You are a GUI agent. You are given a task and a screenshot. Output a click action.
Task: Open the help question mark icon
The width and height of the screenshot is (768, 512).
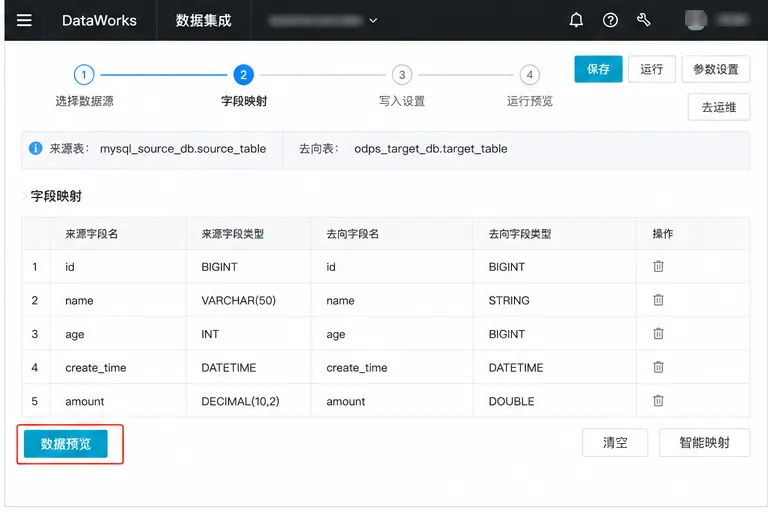(610, 20)
